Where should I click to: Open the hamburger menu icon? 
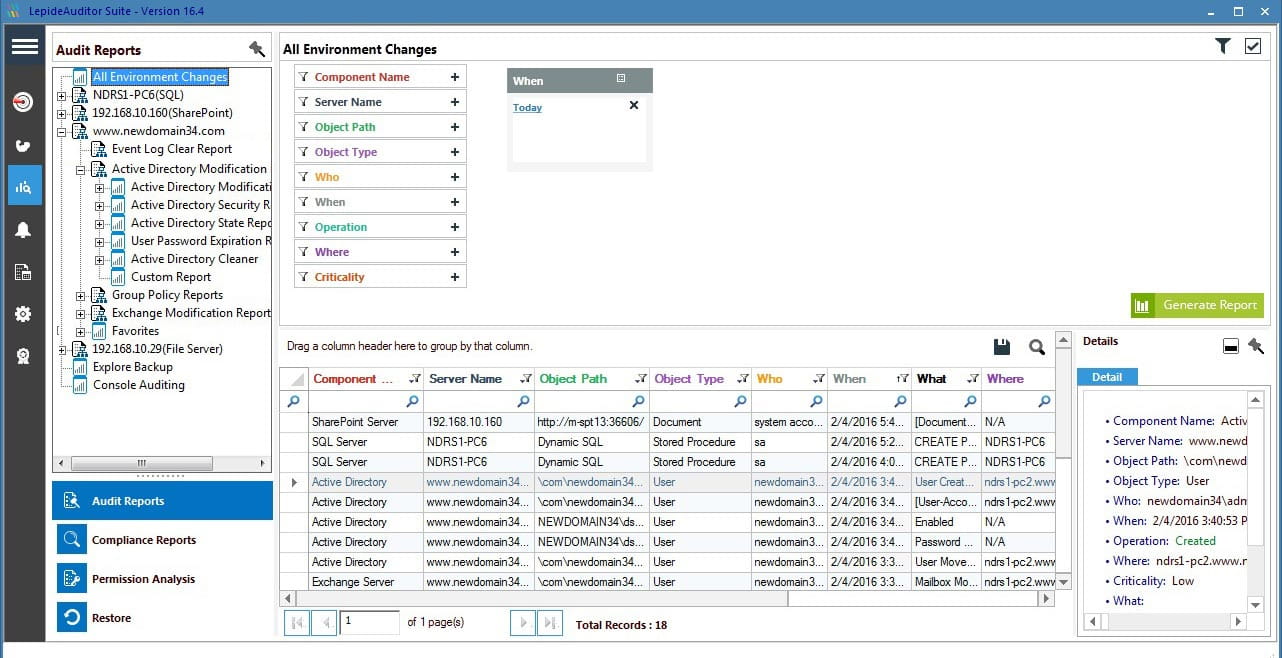25,47
